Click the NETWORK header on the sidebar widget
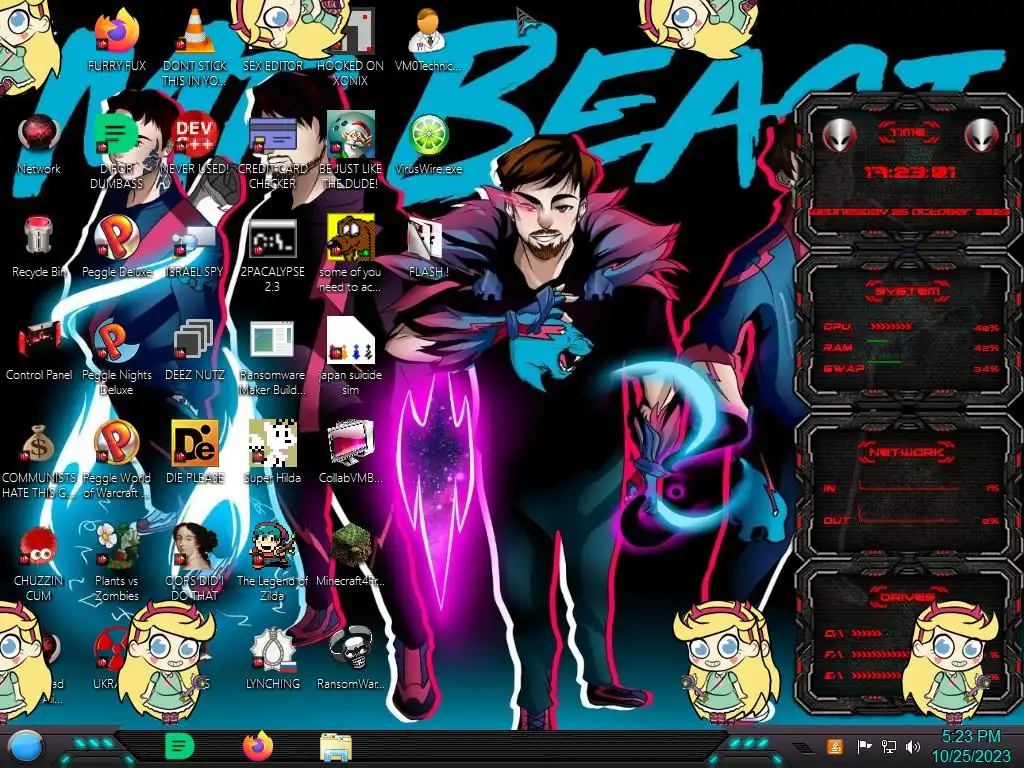Image resolution: width=1024 pixels, height=768 pixels. point(907,452)
